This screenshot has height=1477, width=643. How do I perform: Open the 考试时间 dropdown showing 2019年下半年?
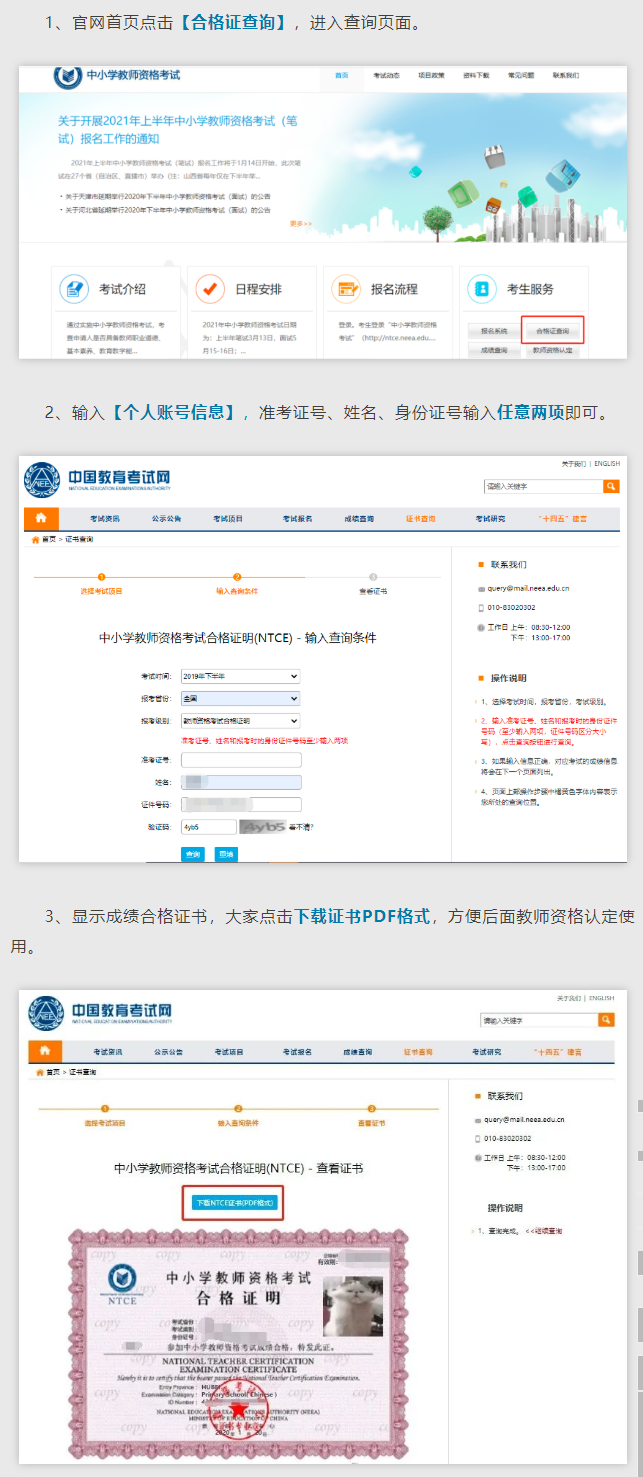pyautogui.click(x=240, y=676)
